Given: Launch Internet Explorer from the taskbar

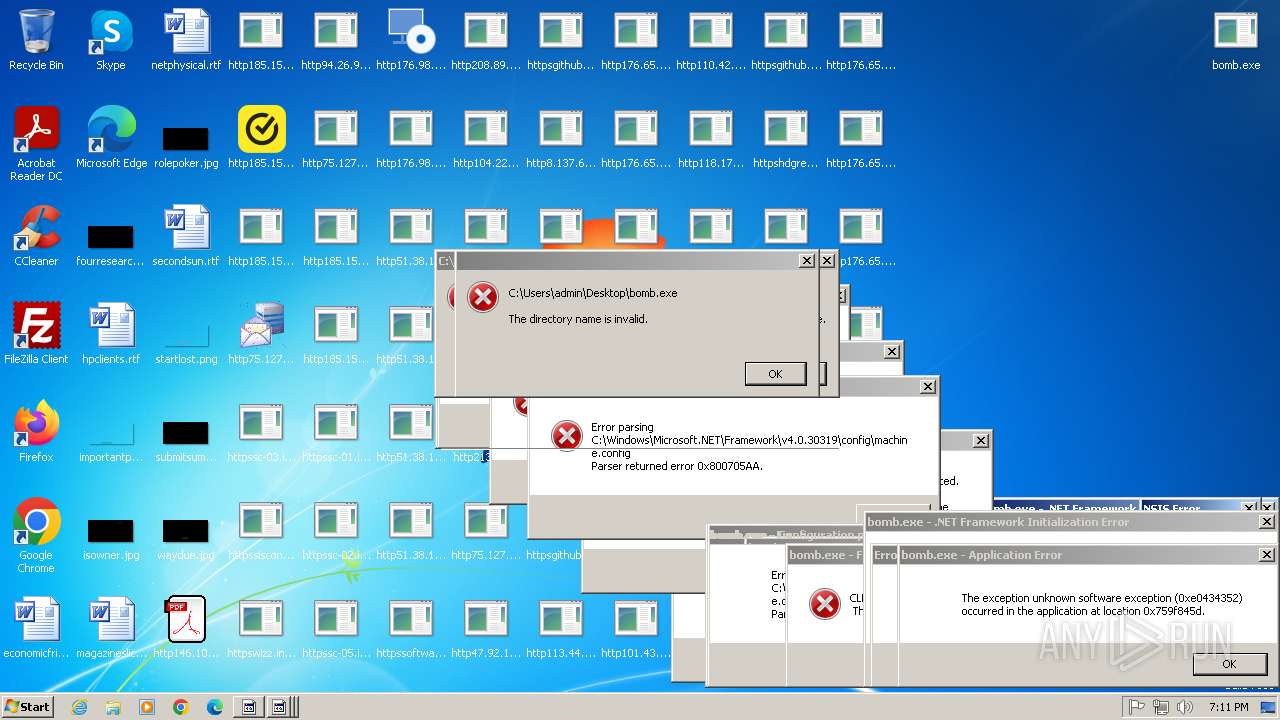Looking at the screenshot, I should [79, 707].
